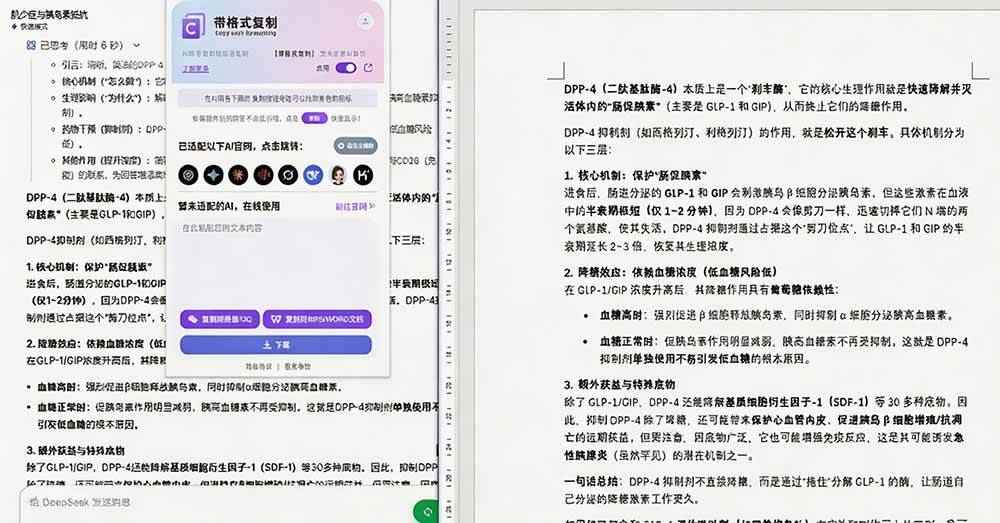This screenshot has height=523, width=1000.
Task: Click the copy to WeChat/QQ purple button
Action: coord(219,319)
